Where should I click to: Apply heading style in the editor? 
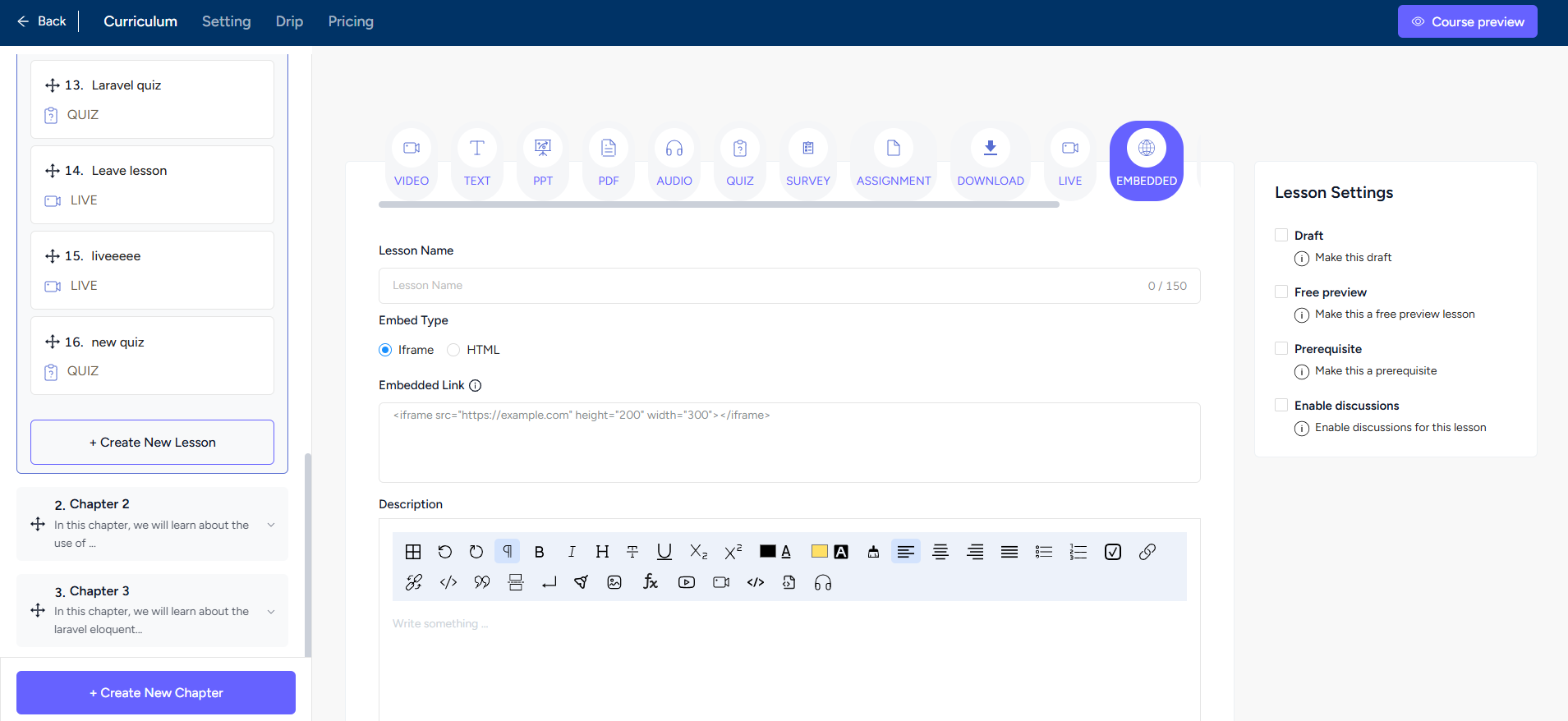[x=602, y=552]
